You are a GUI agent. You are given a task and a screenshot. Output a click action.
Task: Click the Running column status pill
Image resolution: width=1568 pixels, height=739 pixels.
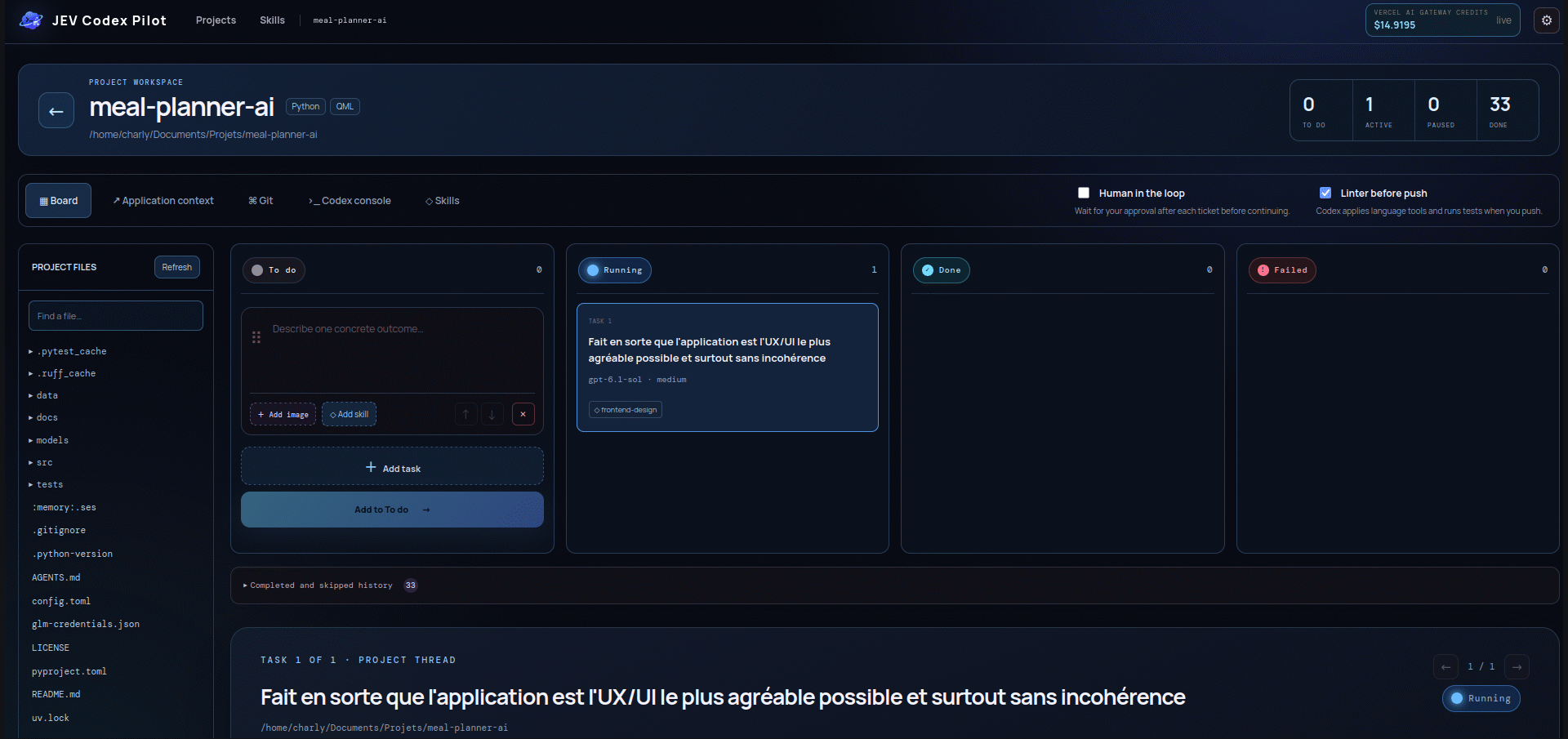pos(615,270)
